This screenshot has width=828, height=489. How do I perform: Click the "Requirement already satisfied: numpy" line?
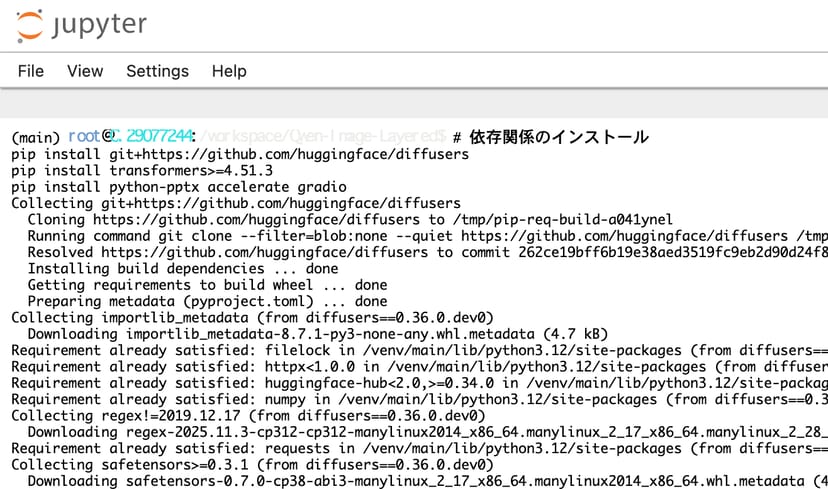[400, 399]
